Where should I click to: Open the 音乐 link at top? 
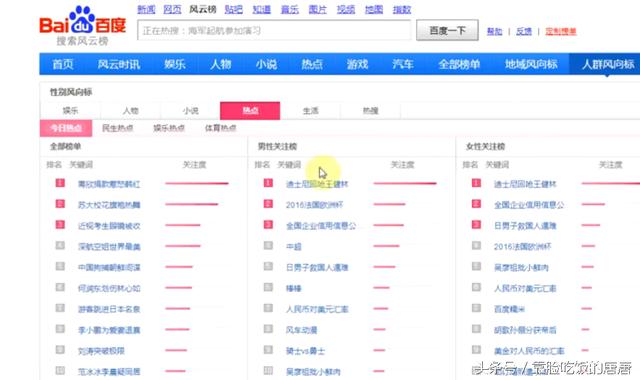pos(290,9)
